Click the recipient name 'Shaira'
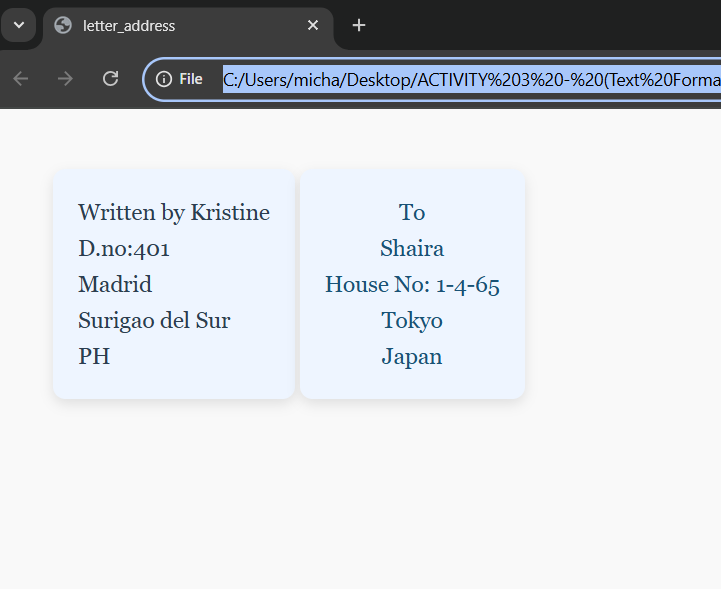This screenshot has width=721, height=589. [x=412, y=248]
